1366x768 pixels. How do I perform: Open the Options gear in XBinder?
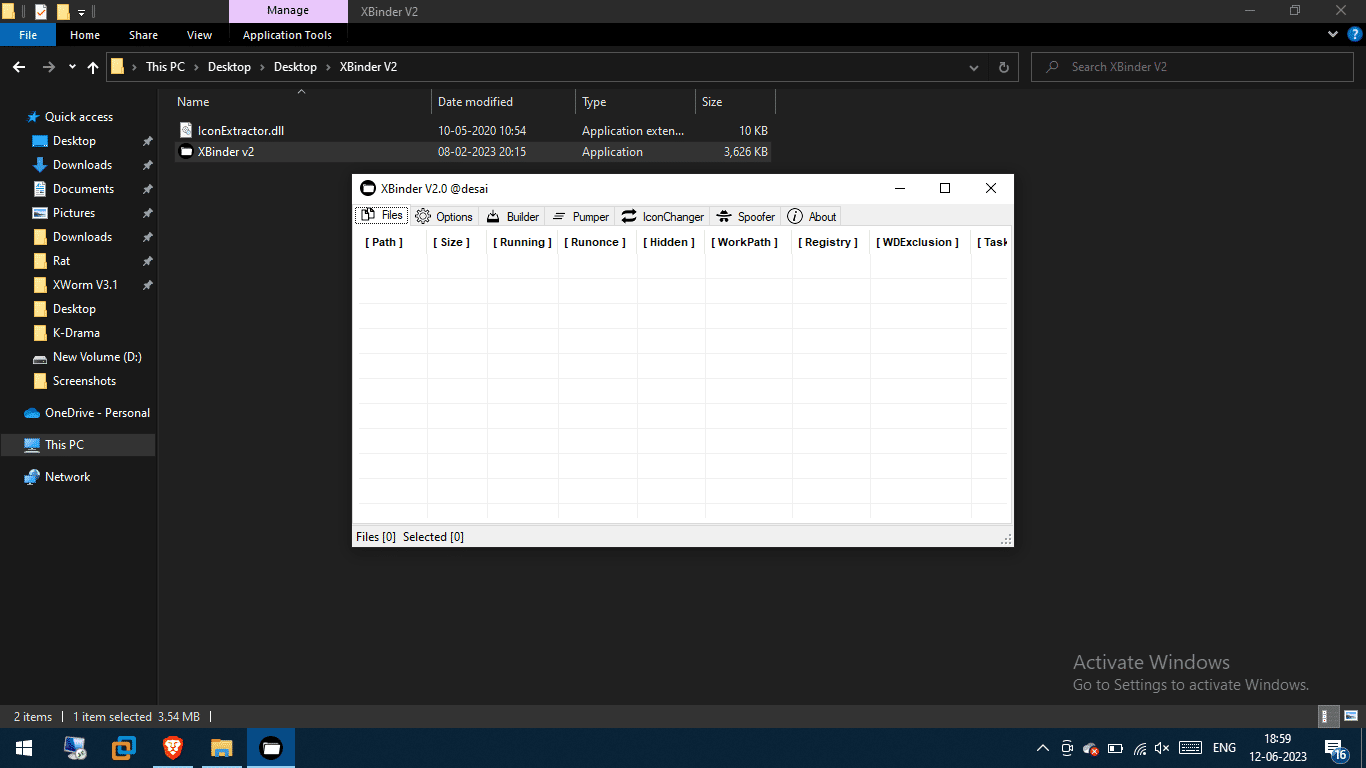pos(444,216)
